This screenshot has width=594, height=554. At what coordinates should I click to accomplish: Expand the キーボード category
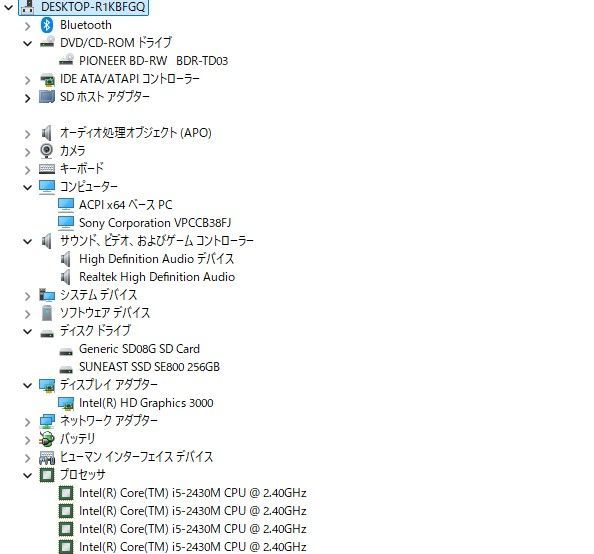point(27,169)
